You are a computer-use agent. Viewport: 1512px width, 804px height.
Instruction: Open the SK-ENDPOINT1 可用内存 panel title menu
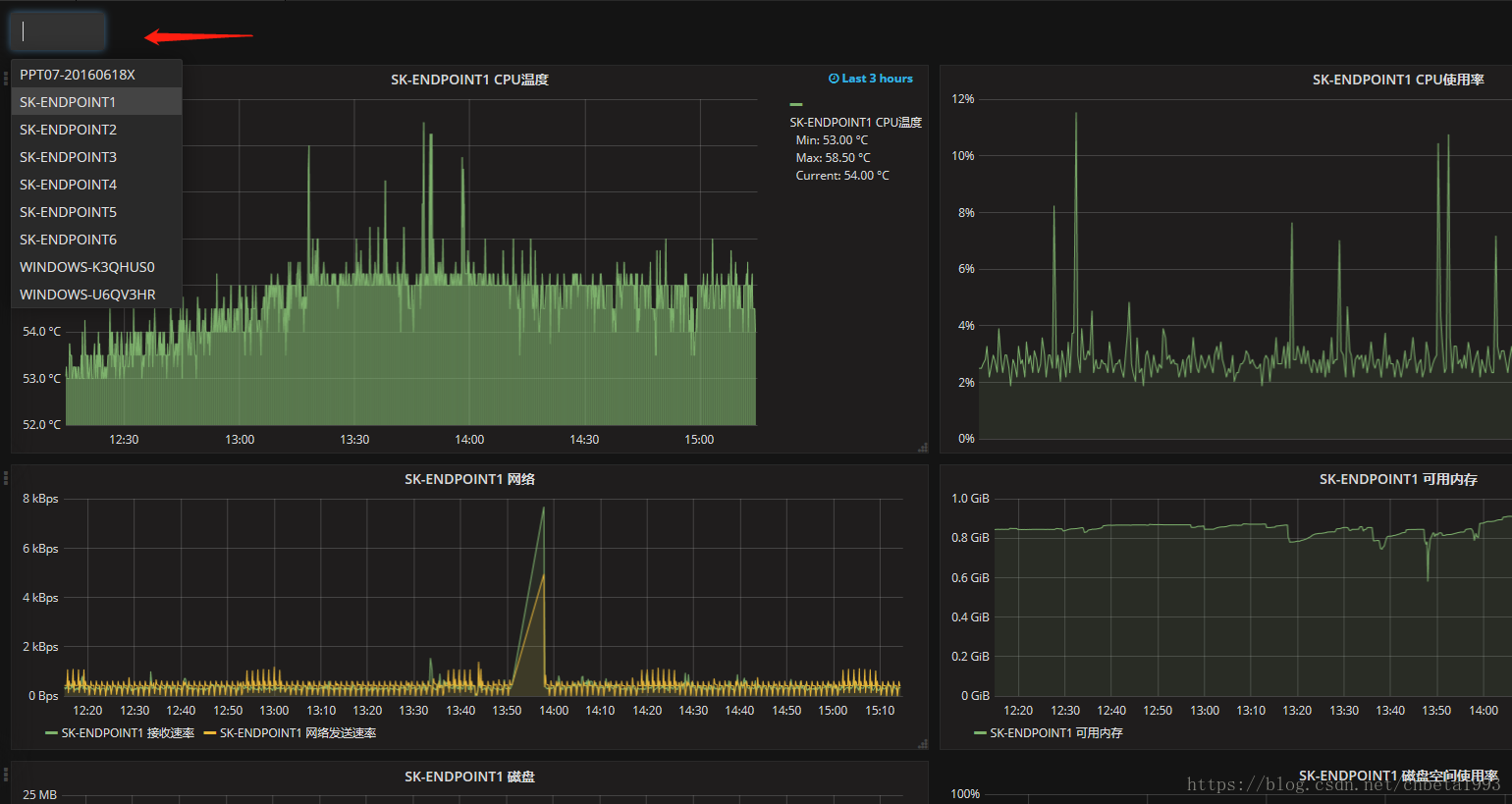click(x=1398, y=479)
